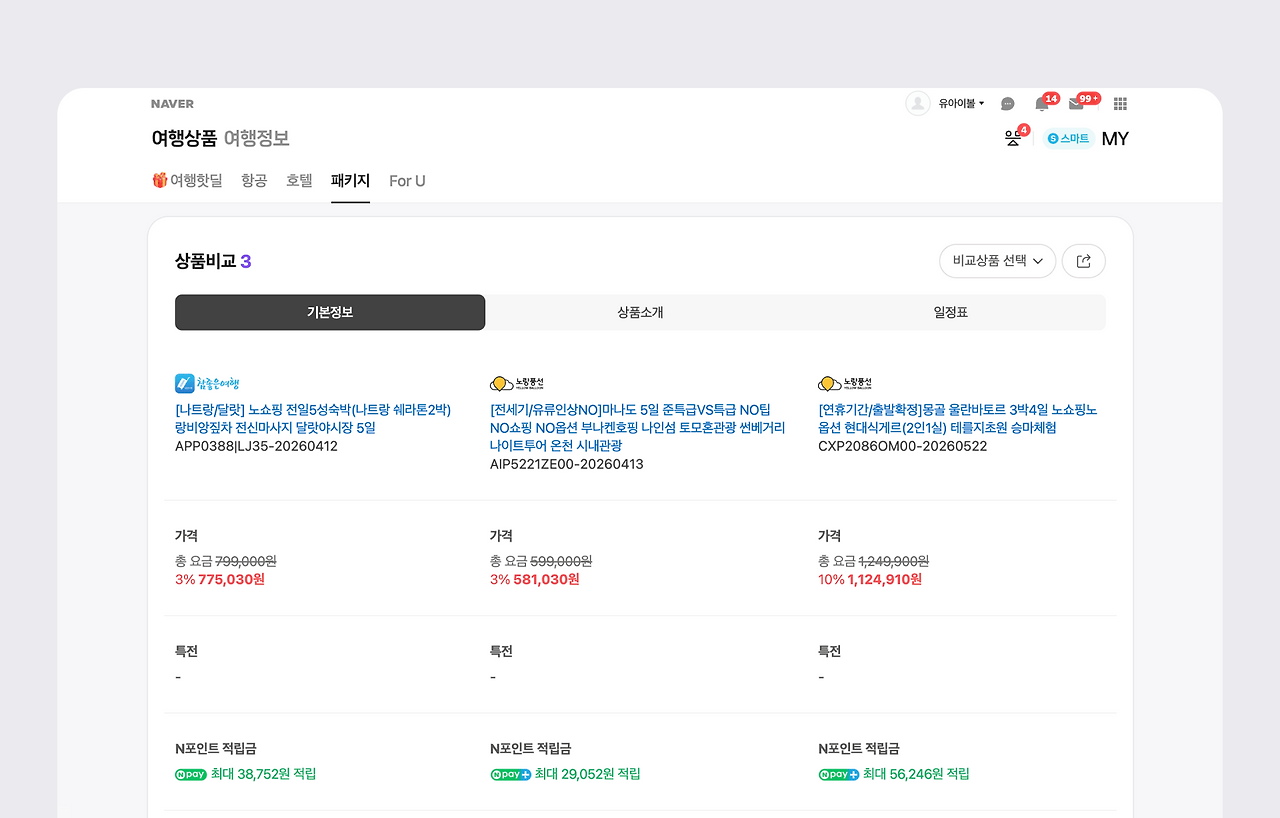The image size is (1280, 818).
Task: Click the share icon button
Action: coord(1083,261)
